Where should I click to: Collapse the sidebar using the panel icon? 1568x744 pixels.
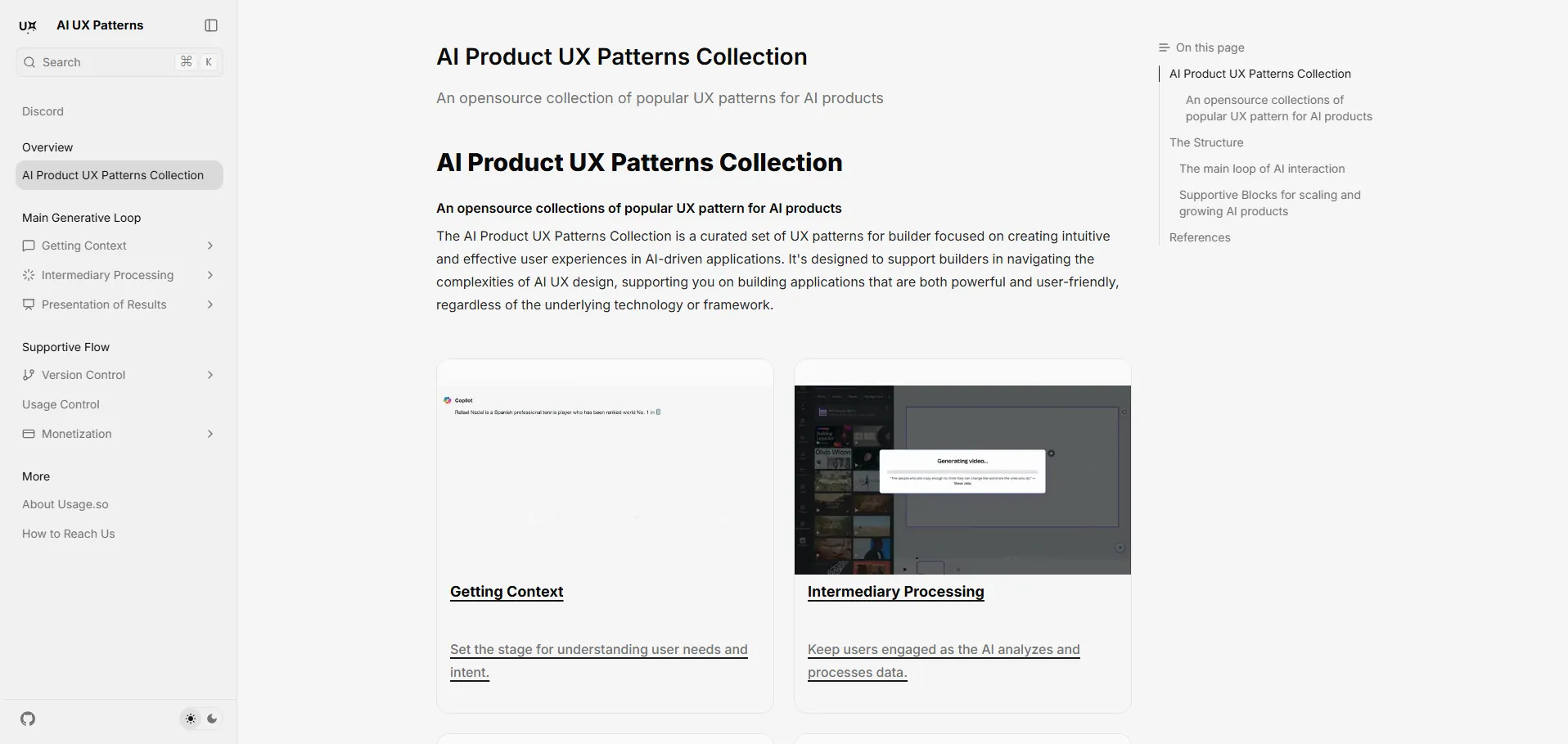(x=211, y=25)
